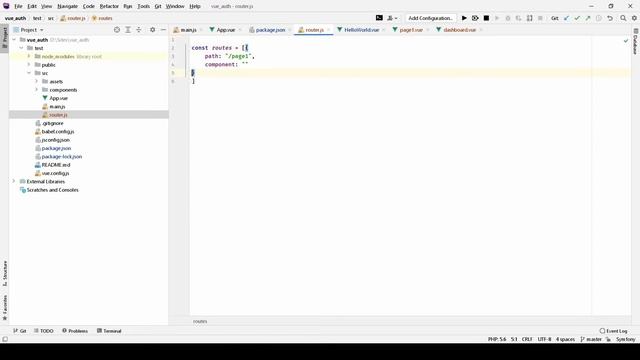Click the Add Configuration button

pos(430,18)
